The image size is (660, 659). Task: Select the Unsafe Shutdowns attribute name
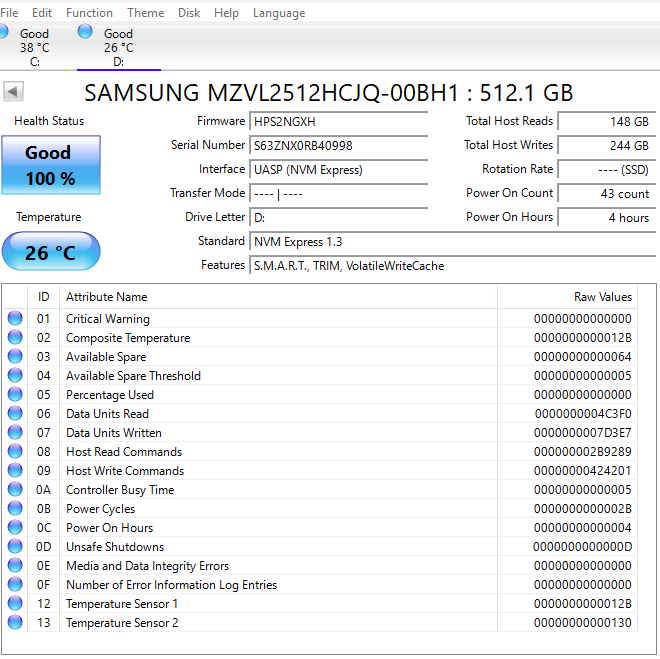(115, 547)
